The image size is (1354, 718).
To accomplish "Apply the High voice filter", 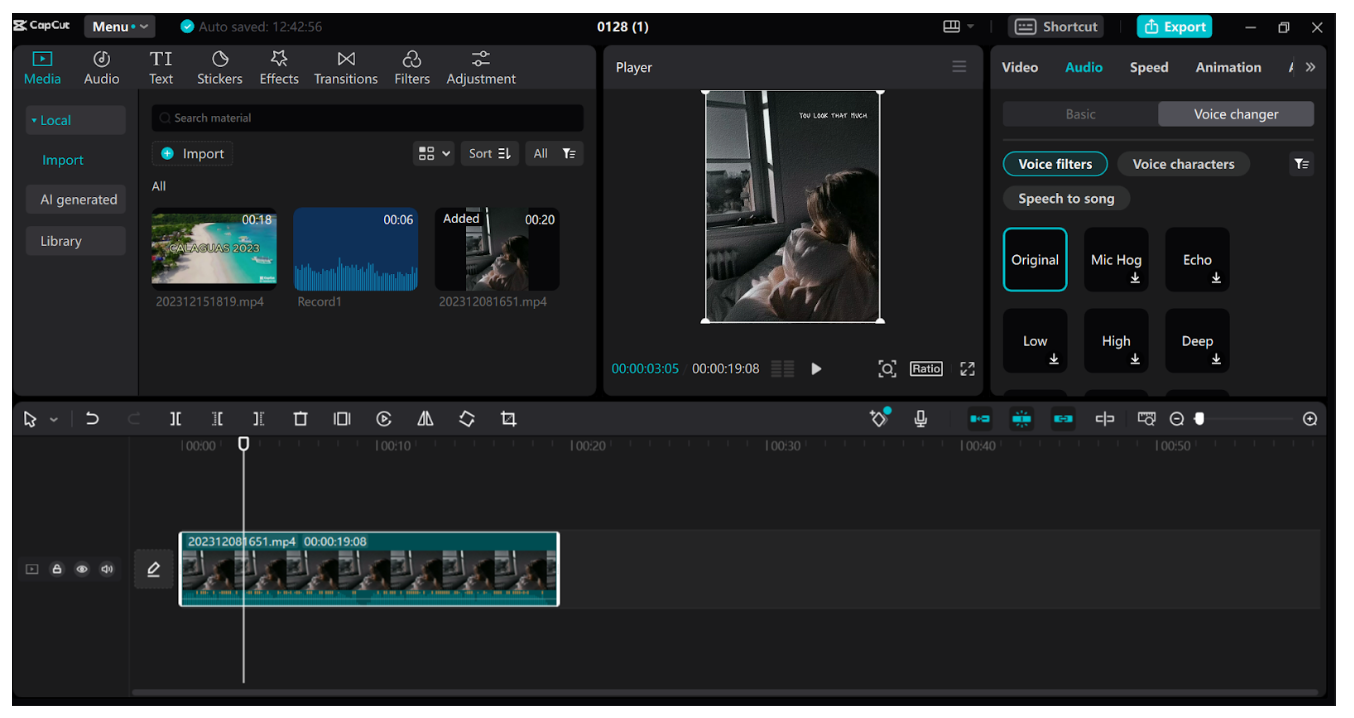I will pyautogui.click(x=1116, y=341).
